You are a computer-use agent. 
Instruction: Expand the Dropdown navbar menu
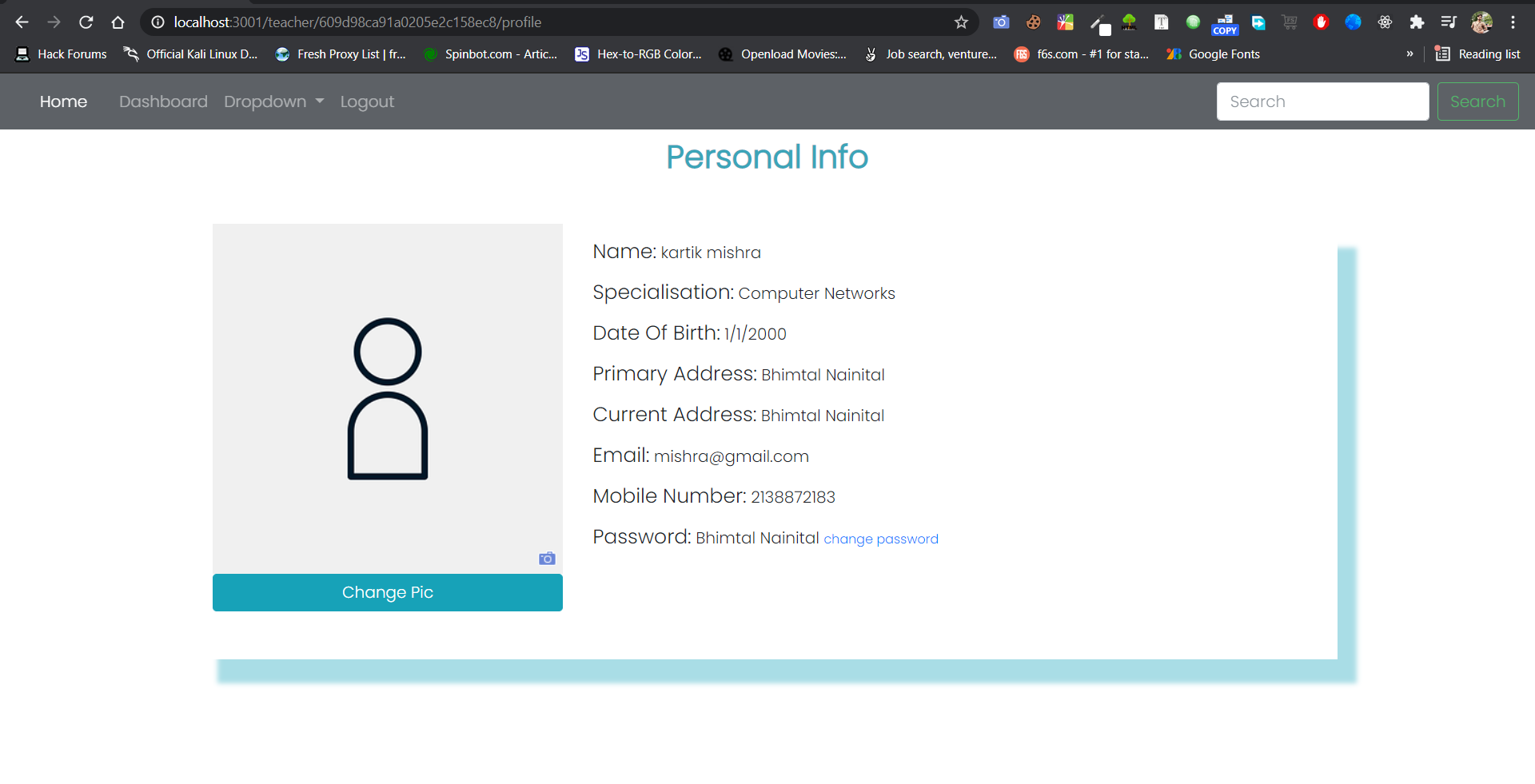click(x=273, y=101)
